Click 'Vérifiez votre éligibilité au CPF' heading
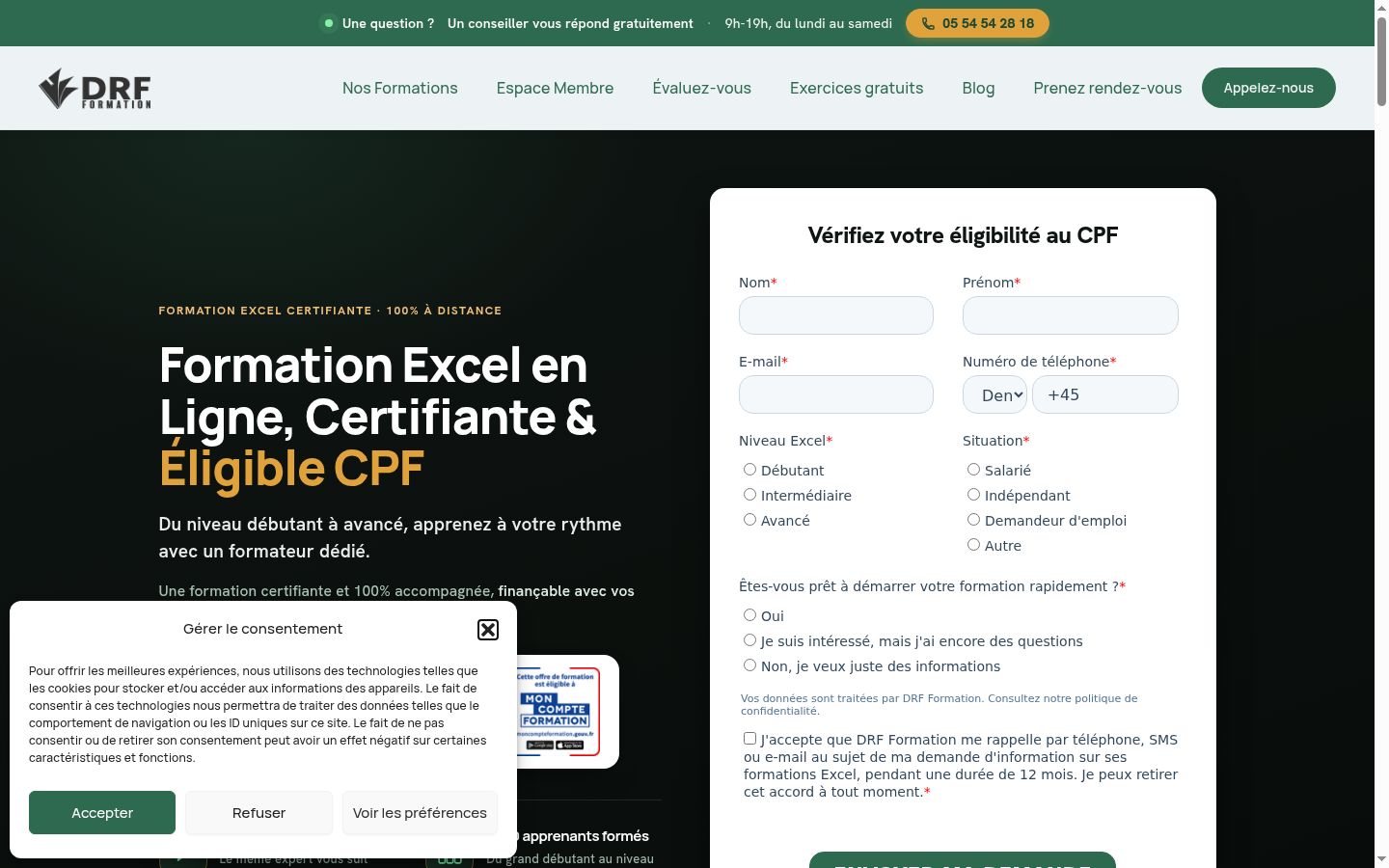1389x868 pixels. 963,235
